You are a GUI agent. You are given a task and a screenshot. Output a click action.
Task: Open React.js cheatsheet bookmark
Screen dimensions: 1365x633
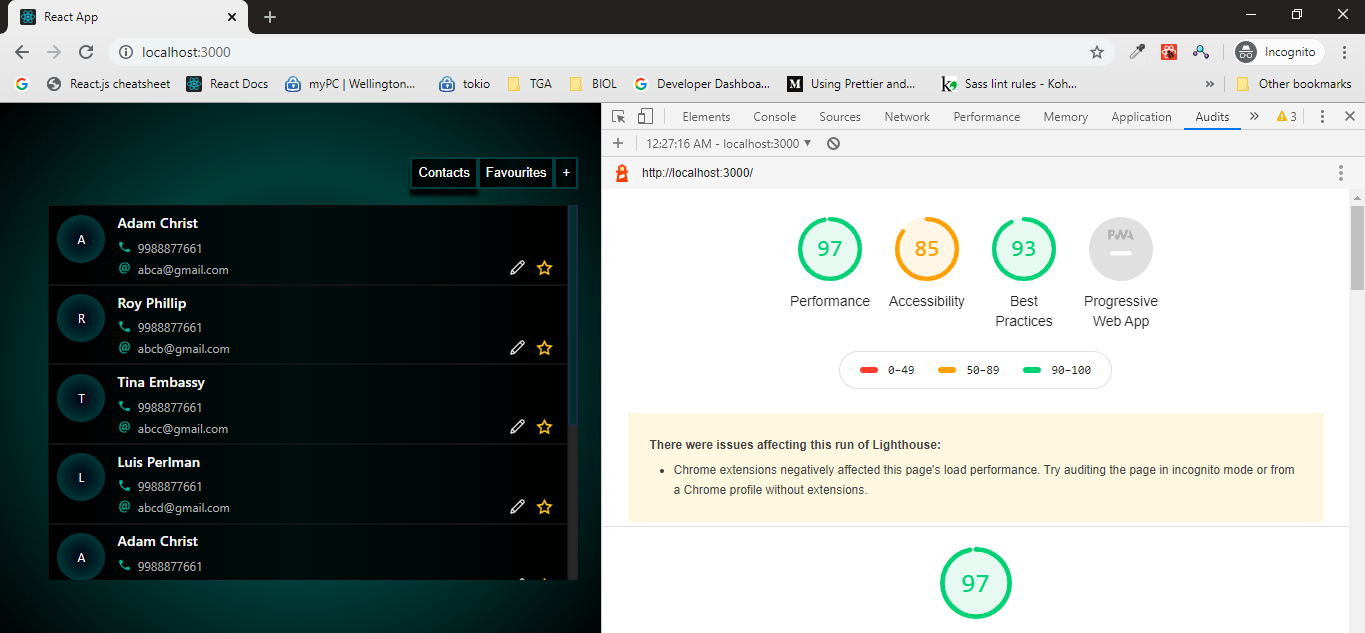(109, 84)
